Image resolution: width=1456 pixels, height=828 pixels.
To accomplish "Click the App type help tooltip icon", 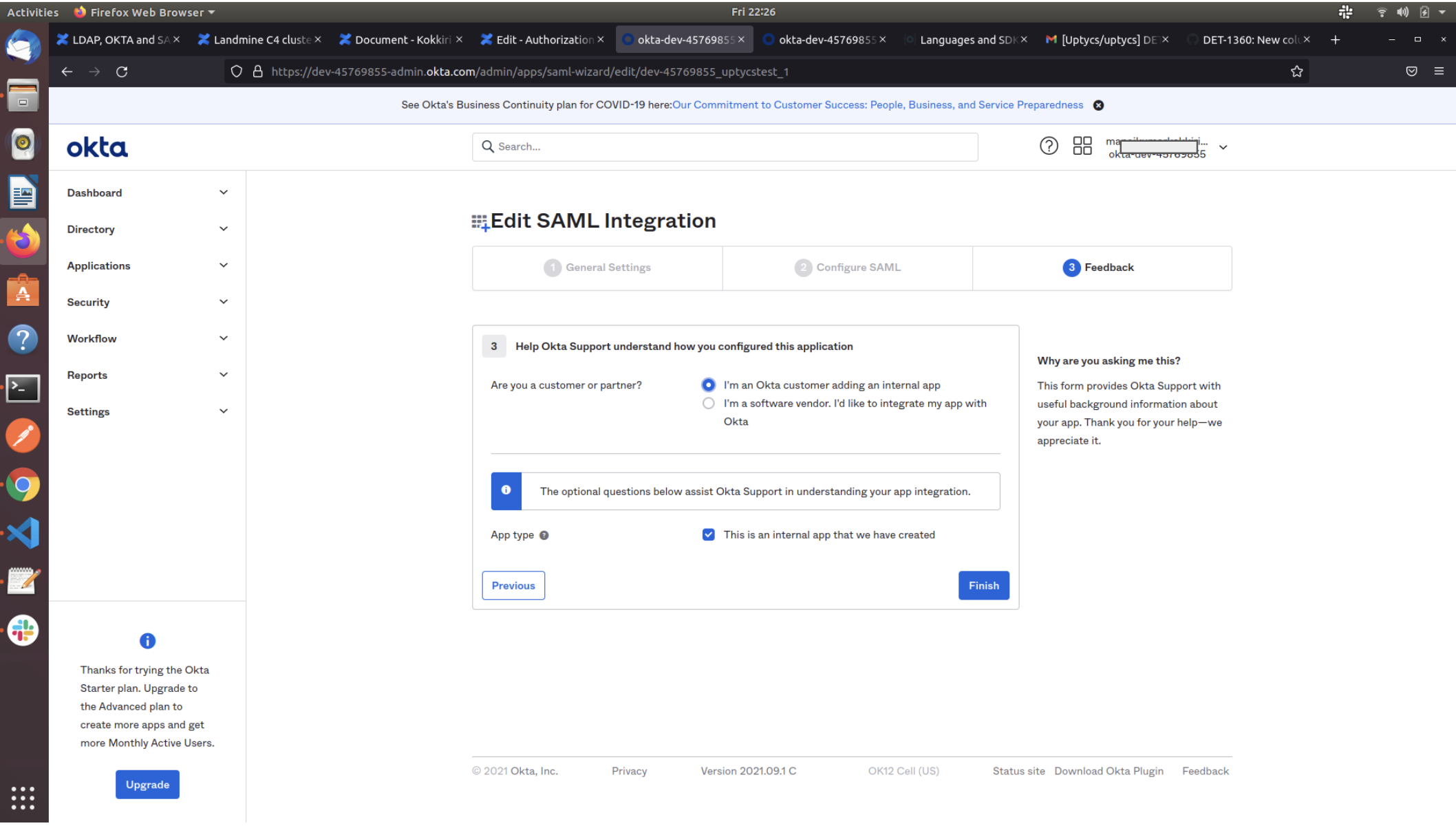I will pos(544,536).
